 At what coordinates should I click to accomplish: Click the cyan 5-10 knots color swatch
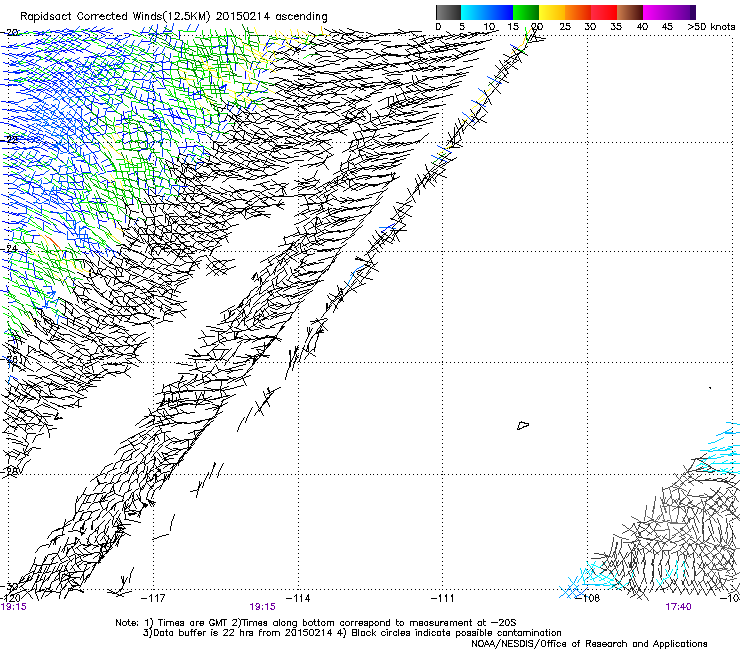point(474,12)
